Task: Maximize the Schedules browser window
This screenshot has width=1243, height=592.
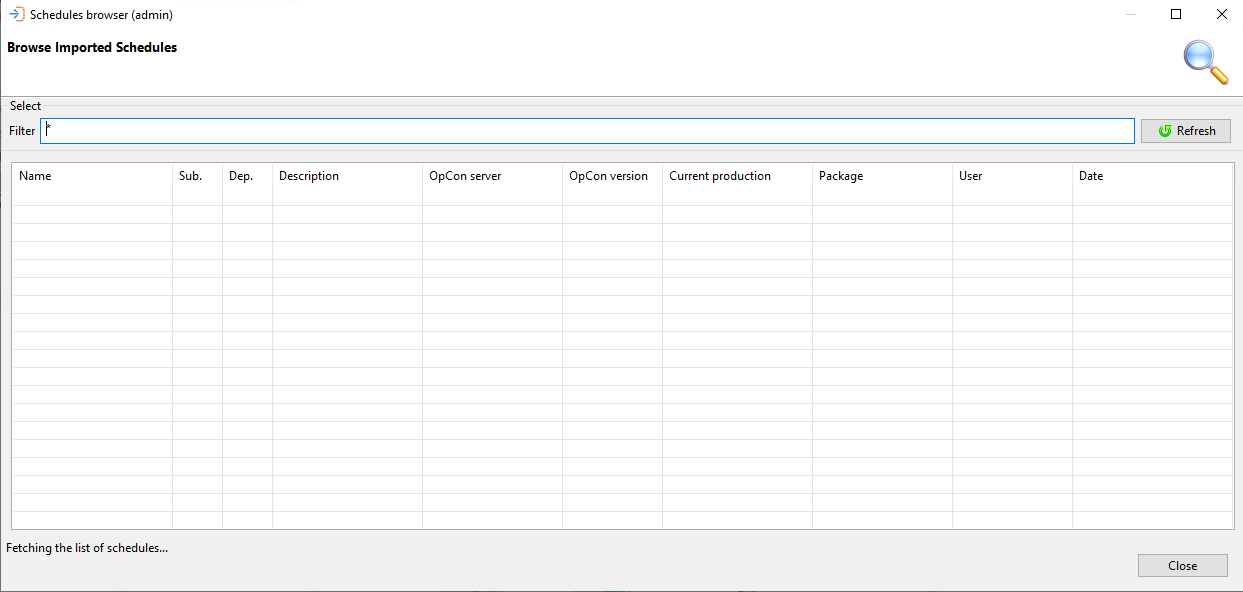Action: (1176, 14)
